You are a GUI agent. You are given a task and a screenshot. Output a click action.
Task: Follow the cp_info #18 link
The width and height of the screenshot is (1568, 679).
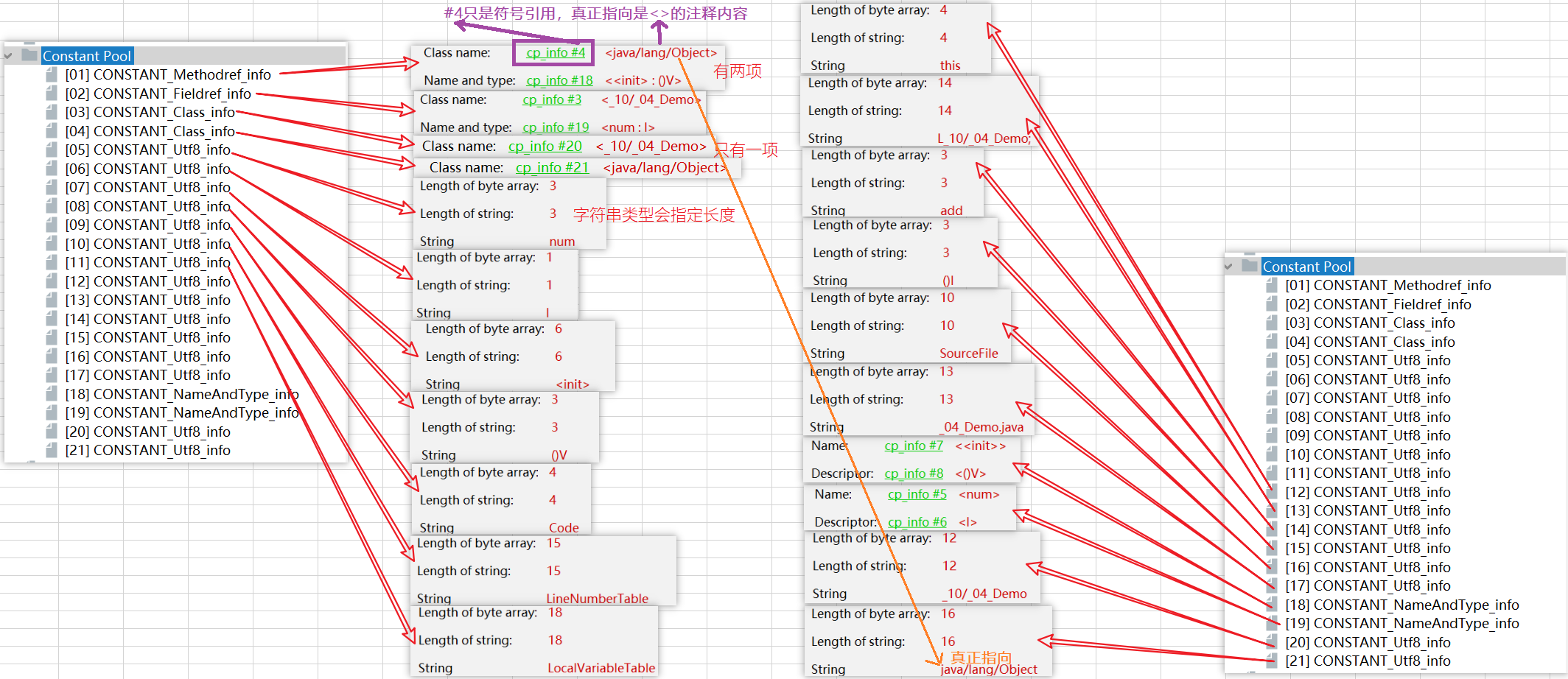(559, 80)
